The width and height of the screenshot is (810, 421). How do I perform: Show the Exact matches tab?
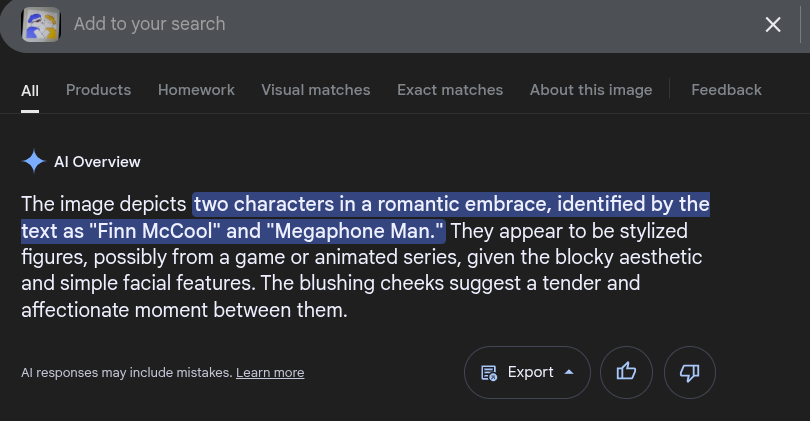coord(450,90)
